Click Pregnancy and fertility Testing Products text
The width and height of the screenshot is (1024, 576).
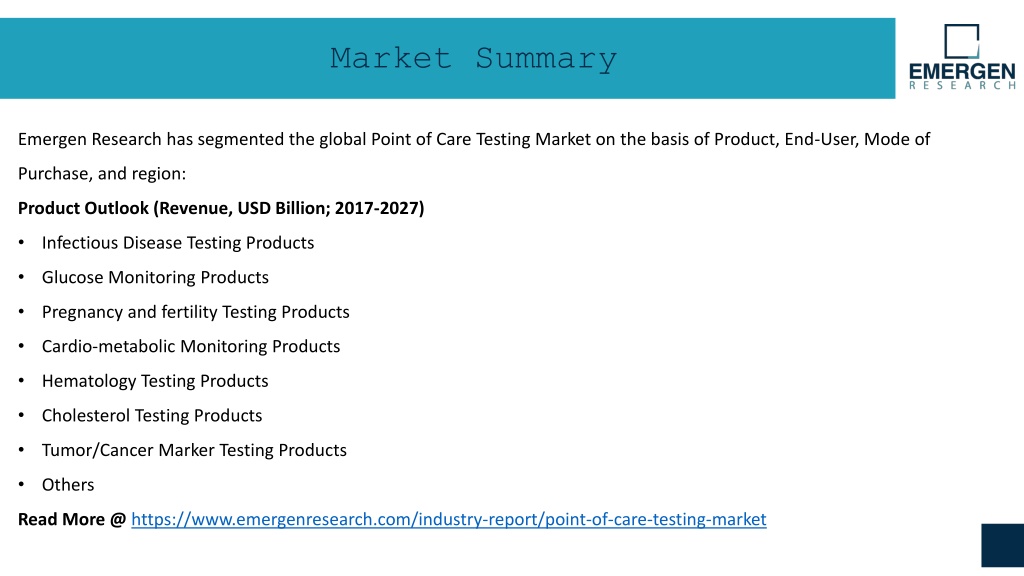[196, 312]
